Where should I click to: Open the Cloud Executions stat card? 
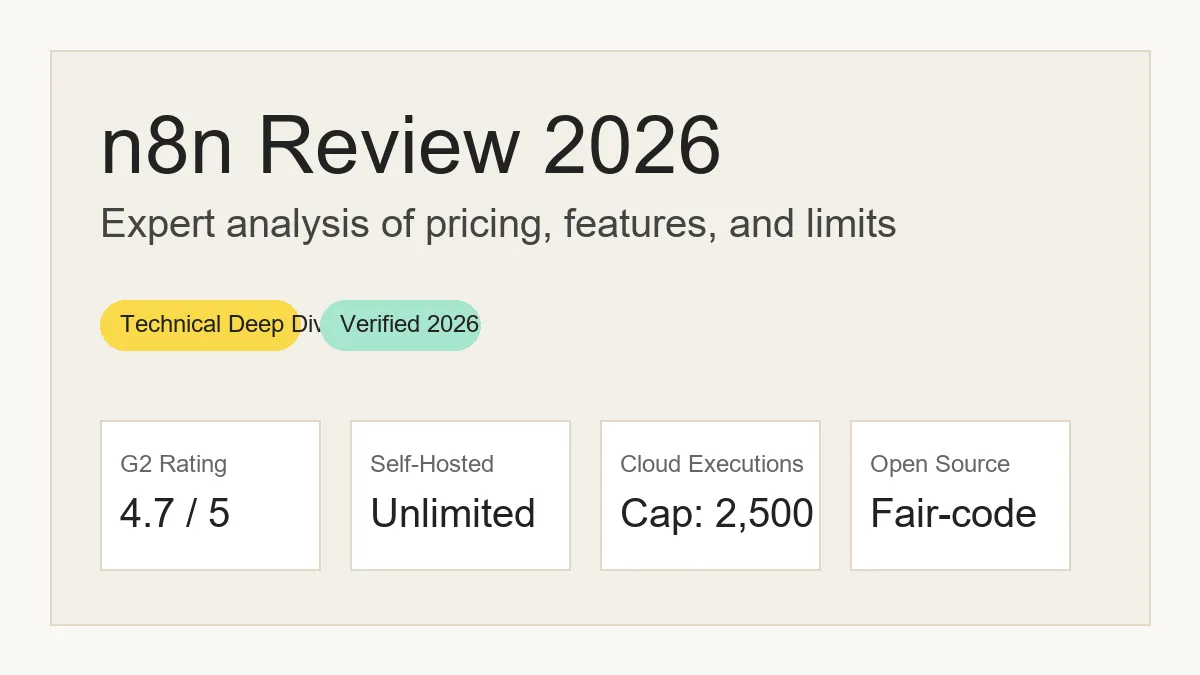(710, 495)
